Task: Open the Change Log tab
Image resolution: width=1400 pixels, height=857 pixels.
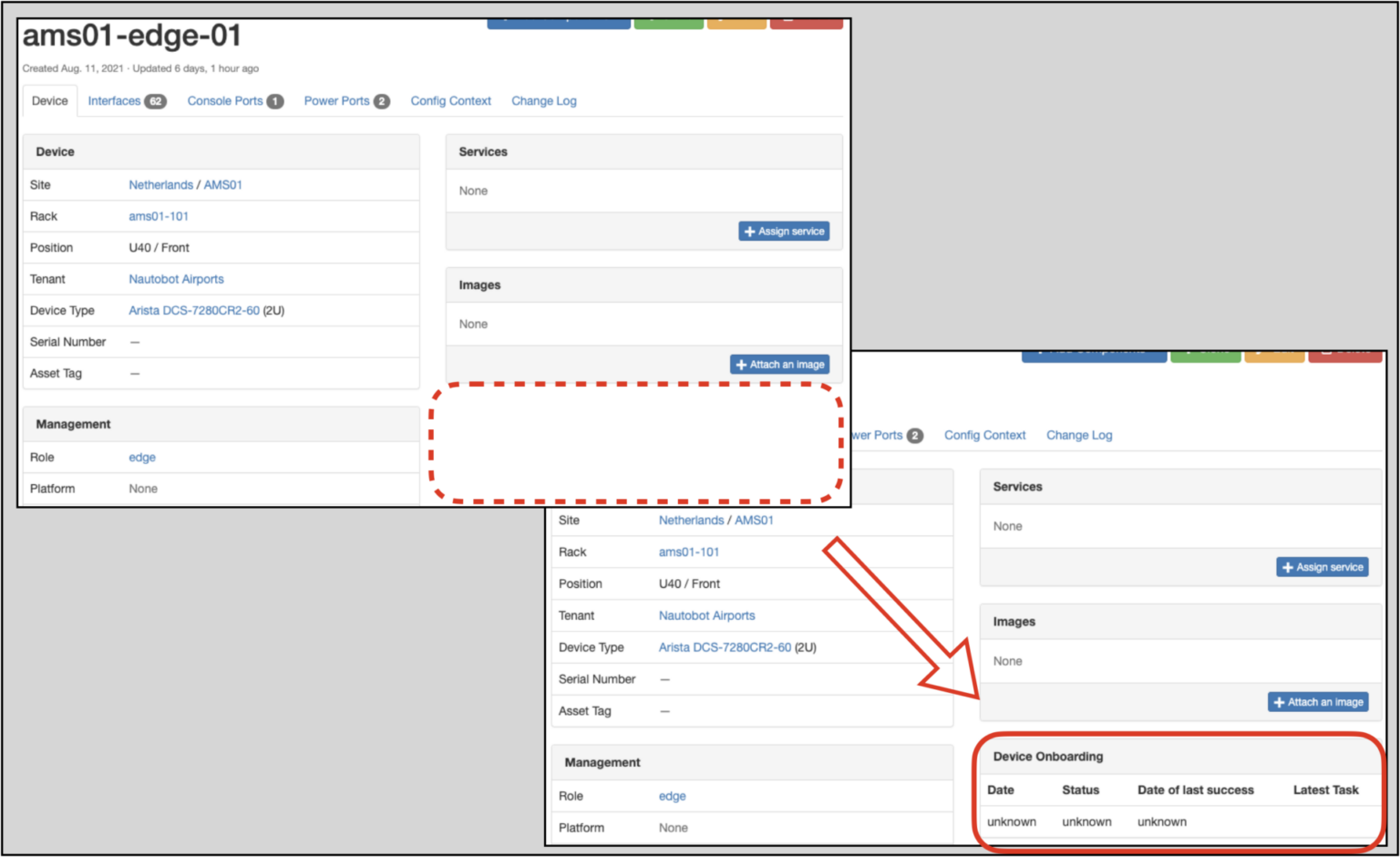Action: point(543,100)
